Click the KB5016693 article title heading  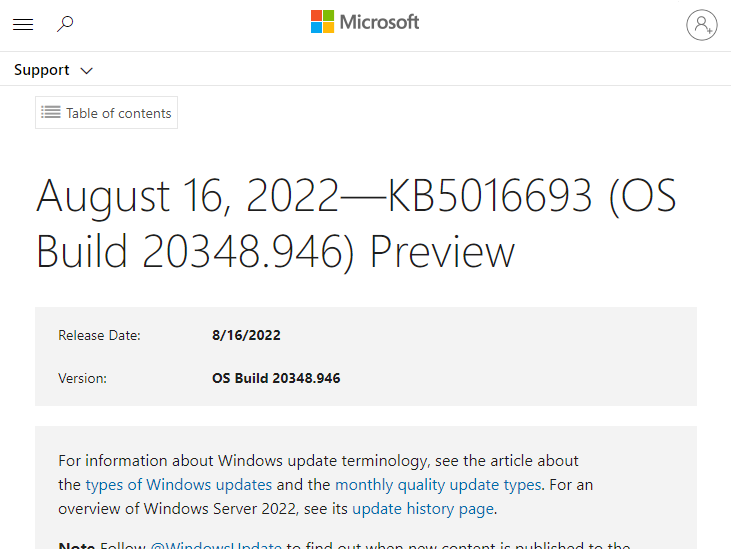tap(356, 224)
